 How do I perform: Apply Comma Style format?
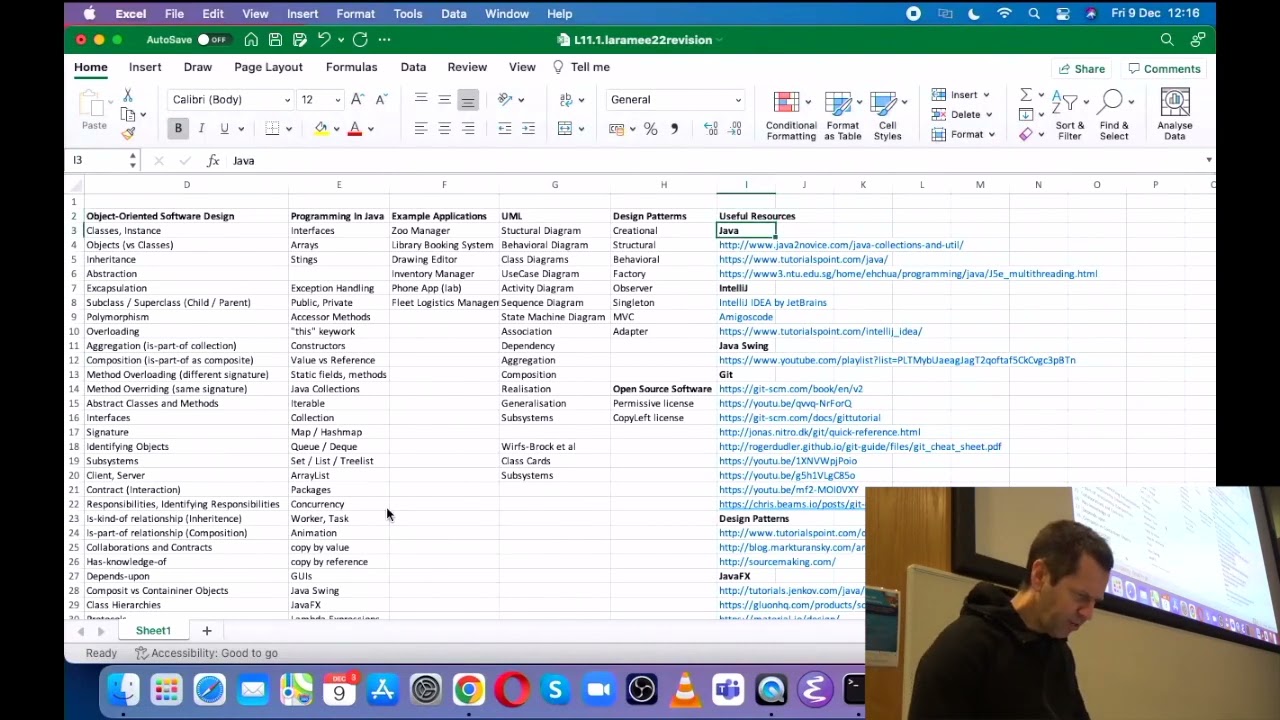click(674, 129)
